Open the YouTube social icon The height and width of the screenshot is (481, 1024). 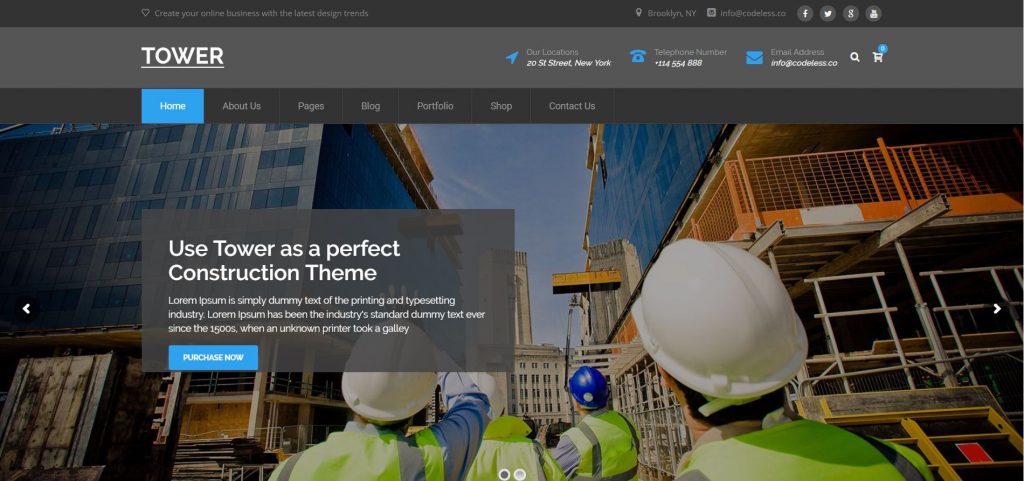(873, 13)
